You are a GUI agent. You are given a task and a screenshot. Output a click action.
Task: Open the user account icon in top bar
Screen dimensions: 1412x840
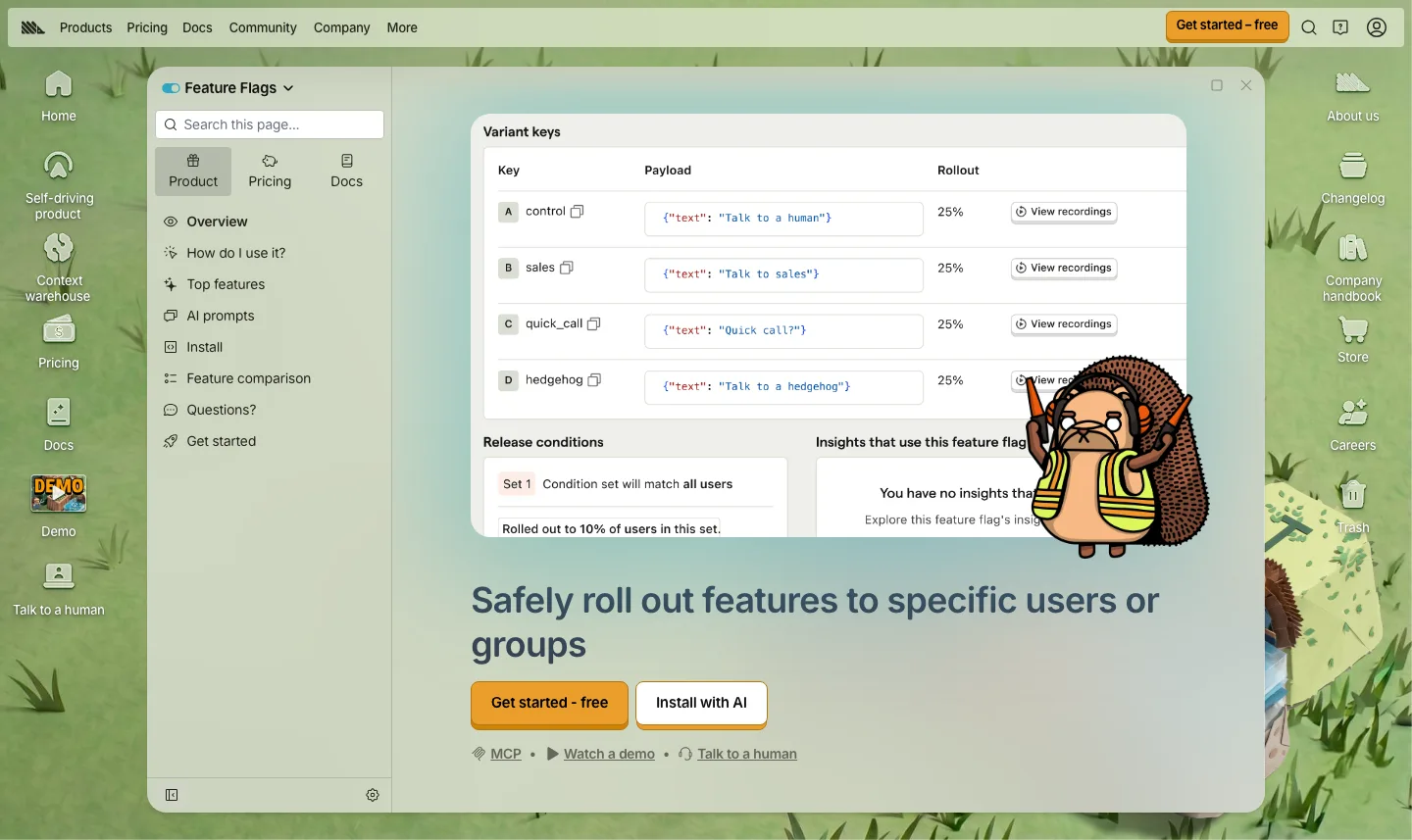point(1377,27)
